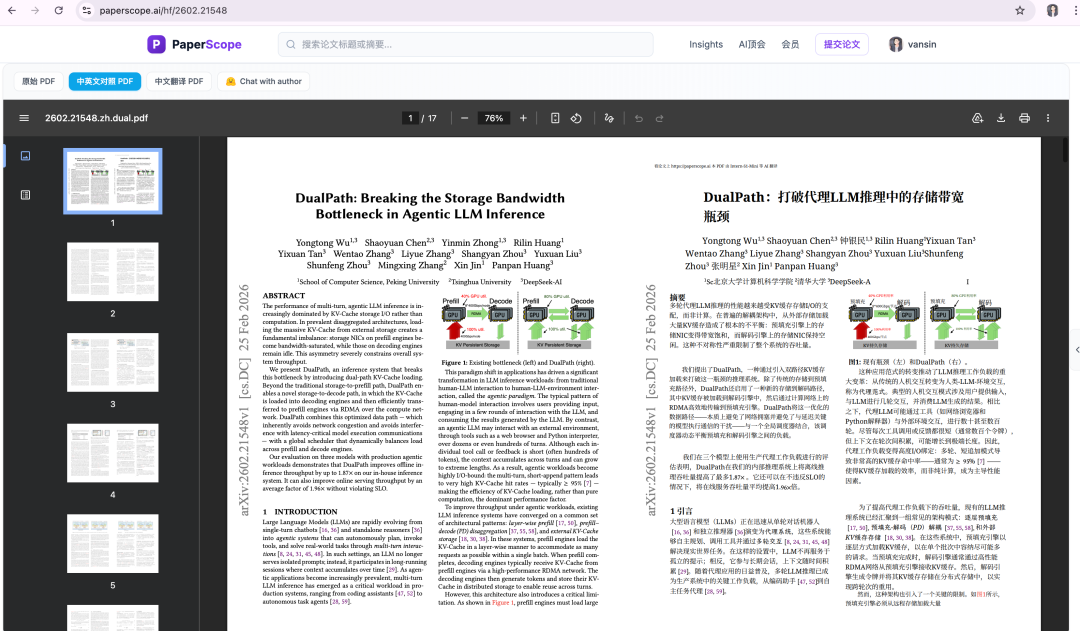Open the browser profile avatar
Screen dimensions: 1080x631
[1052, 10]
